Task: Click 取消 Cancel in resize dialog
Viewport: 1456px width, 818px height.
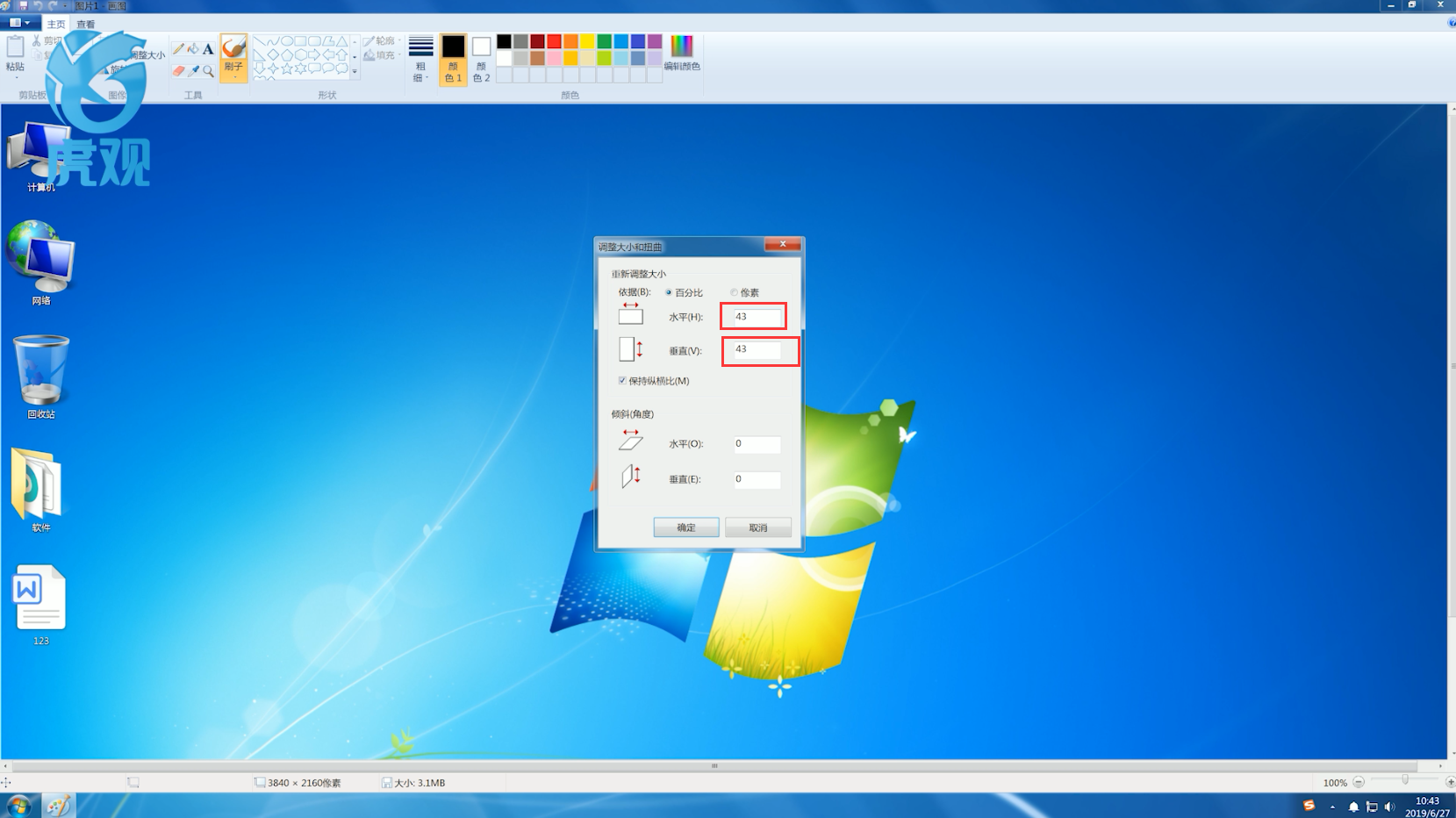Action: (x=758, y=527)
